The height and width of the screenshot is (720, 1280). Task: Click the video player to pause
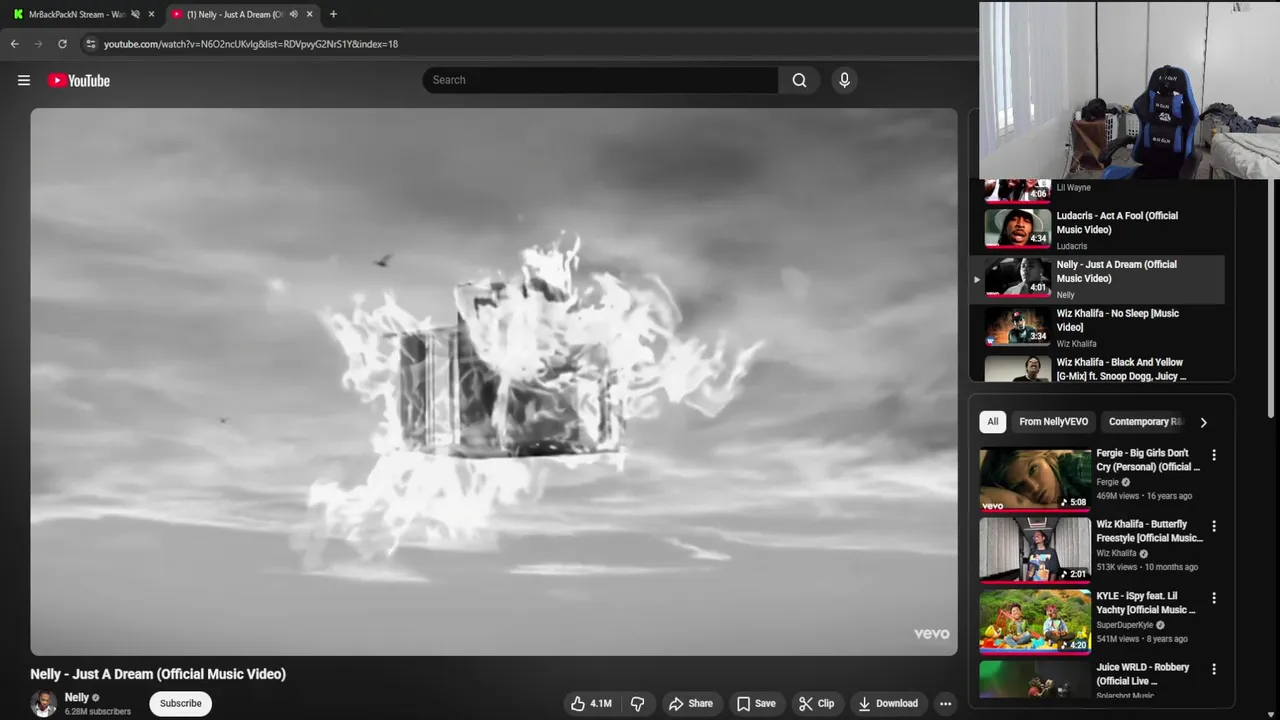[493, 382]
